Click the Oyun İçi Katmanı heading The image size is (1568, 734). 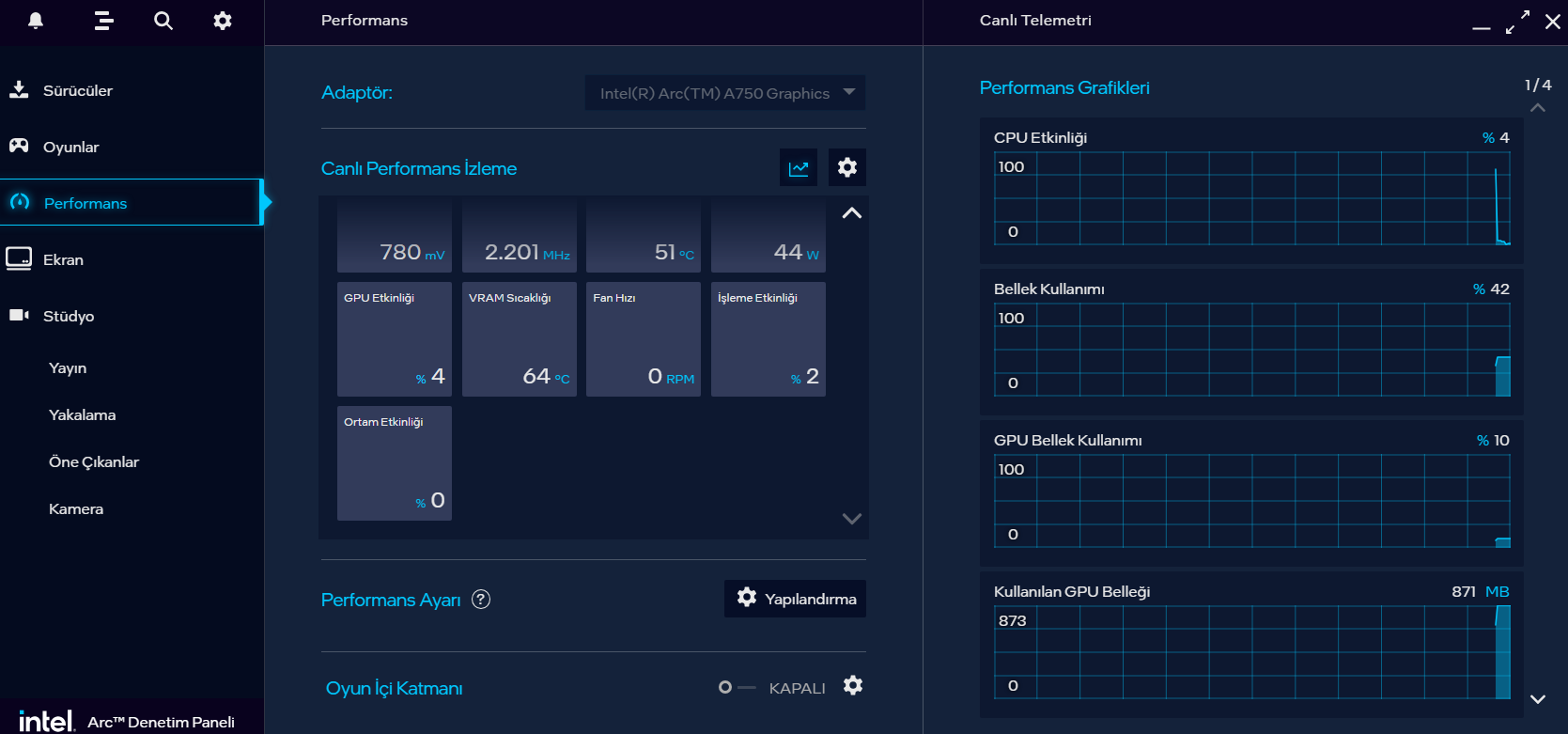pos(394,688)
